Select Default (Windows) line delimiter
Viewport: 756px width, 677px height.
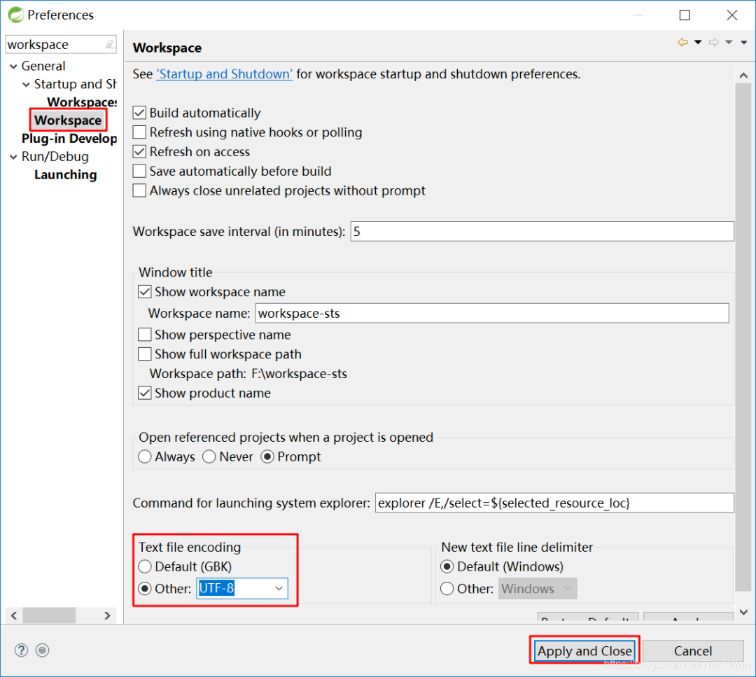447,566
